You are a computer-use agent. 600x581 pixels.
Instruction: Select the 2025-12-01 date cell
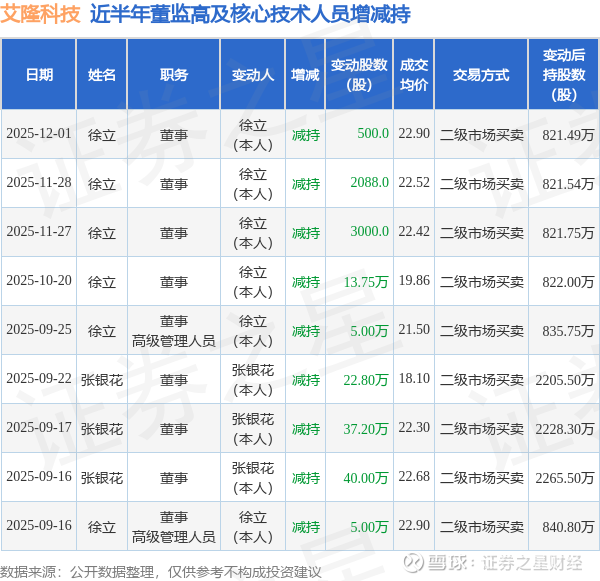click(39, 134)
